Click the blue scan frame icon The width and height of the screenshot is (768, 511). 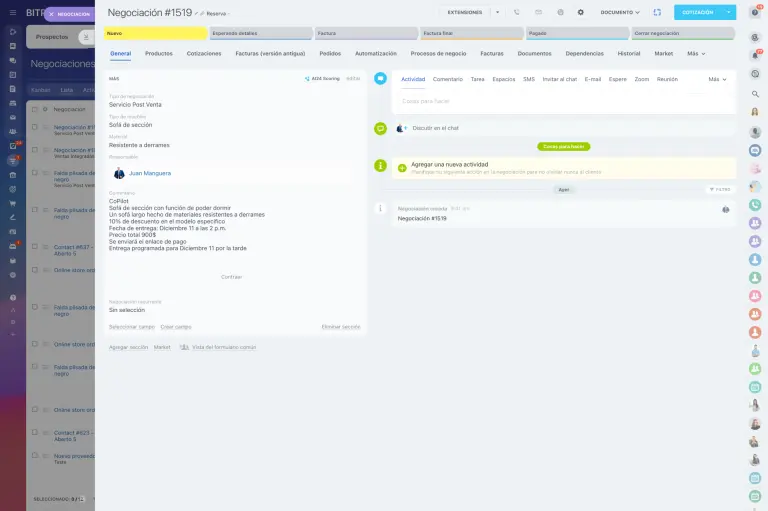point(657,12)
